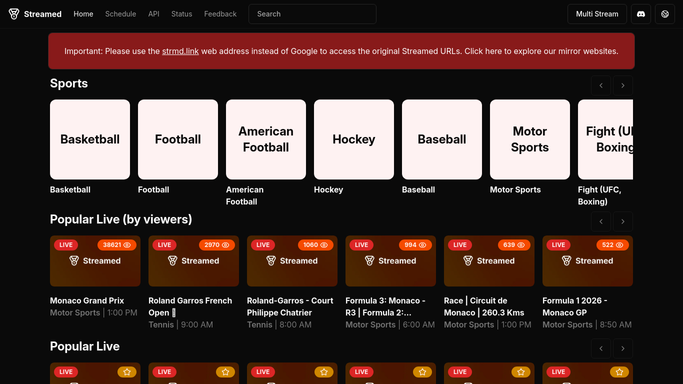Click the 38621 viewers badge

point(117,245)
